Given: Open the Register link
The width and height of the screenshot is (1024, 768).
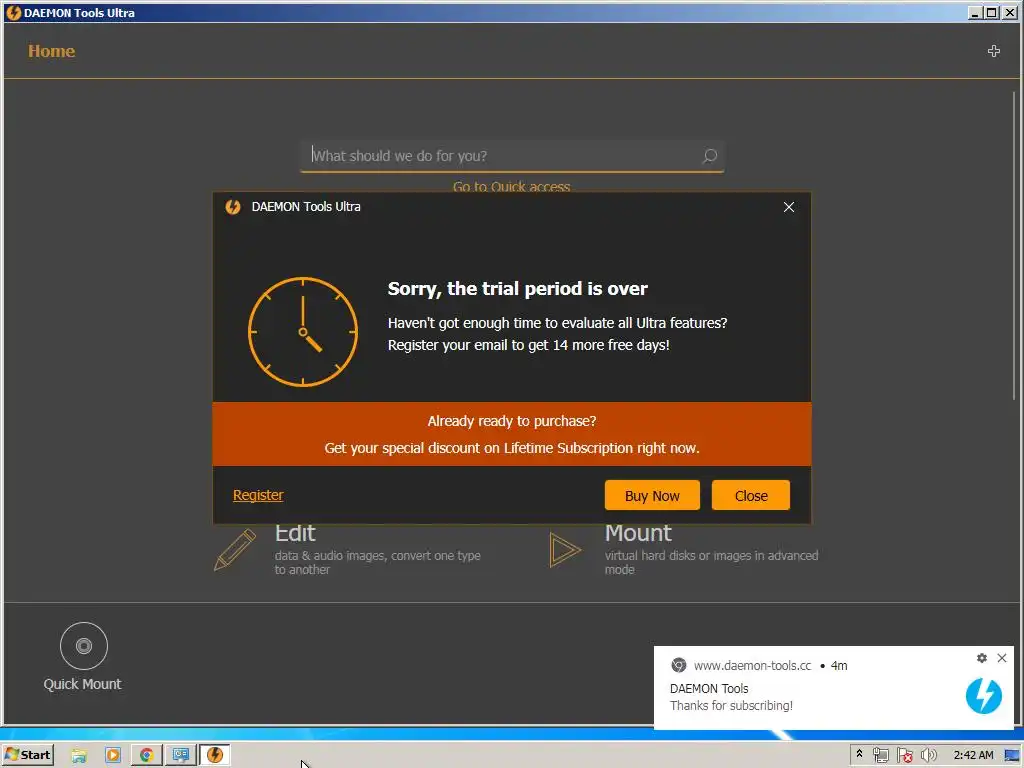Looking at the screenshot, I should 258,495.
